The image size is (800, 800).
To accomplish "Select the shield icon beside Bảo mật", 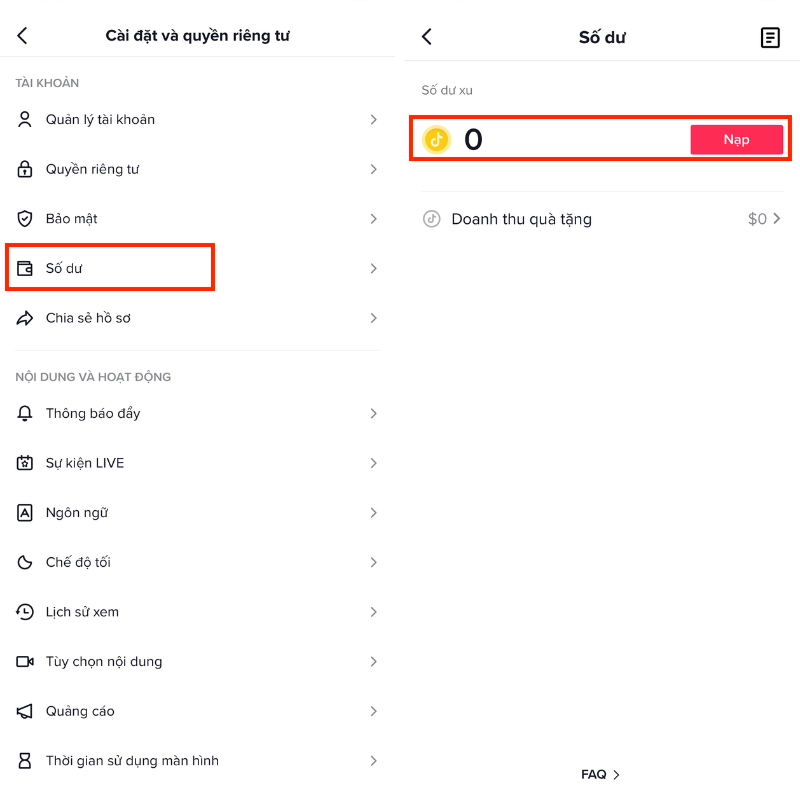I will pos(23,218).
